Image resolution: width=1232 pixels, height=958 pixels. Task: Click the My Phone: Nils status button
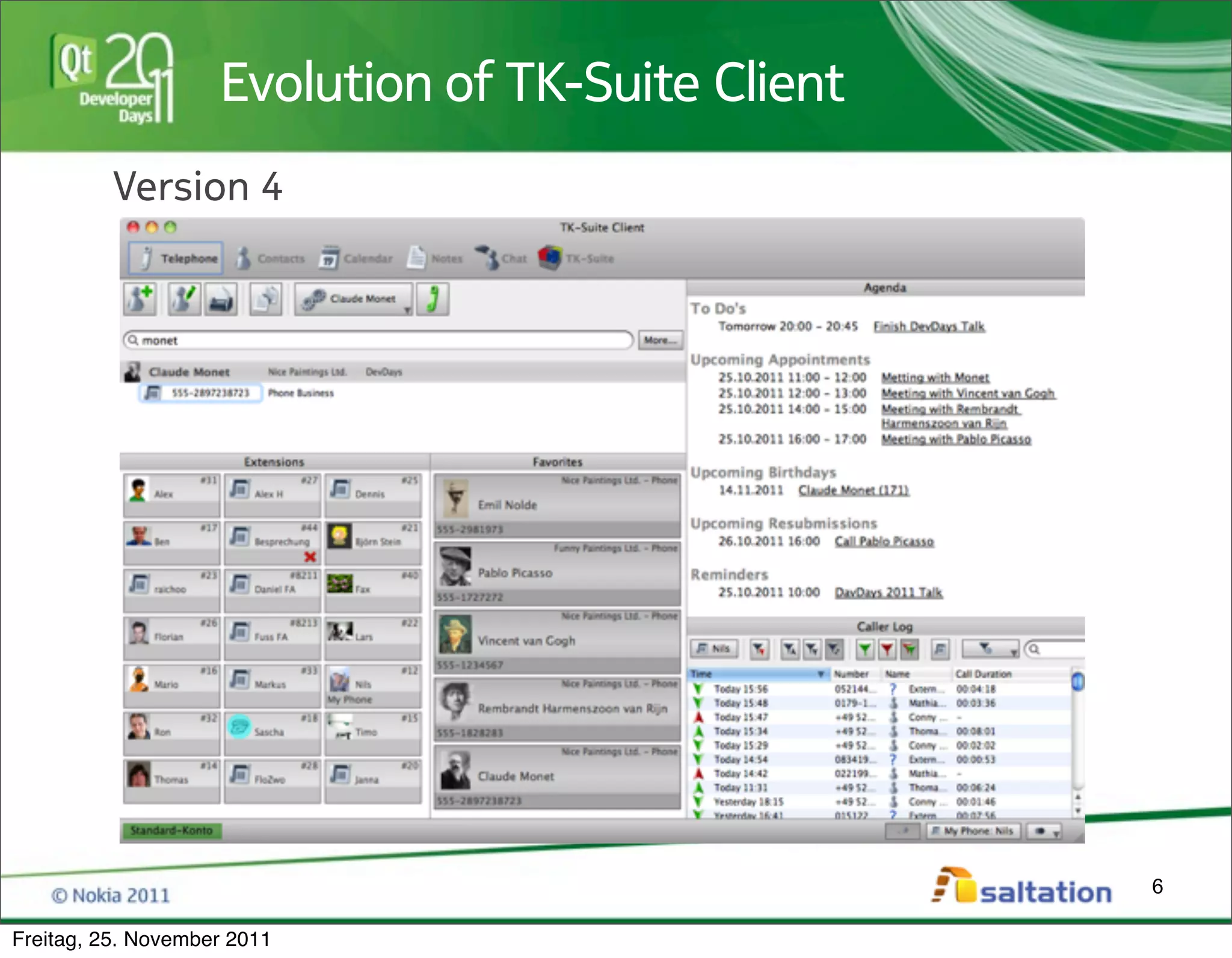point(973,831)
